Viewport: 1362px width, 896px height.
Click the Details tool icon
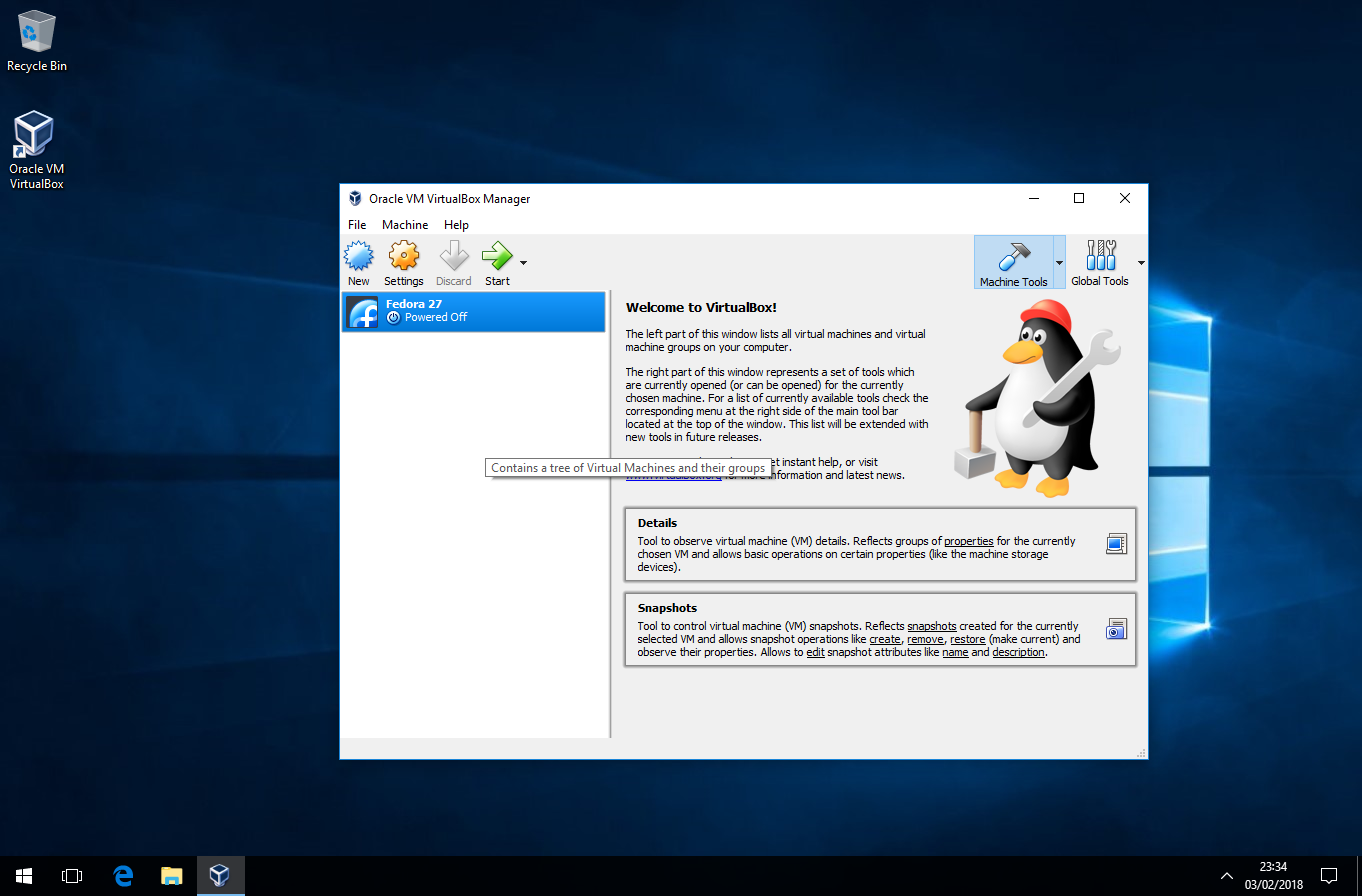1116,544
